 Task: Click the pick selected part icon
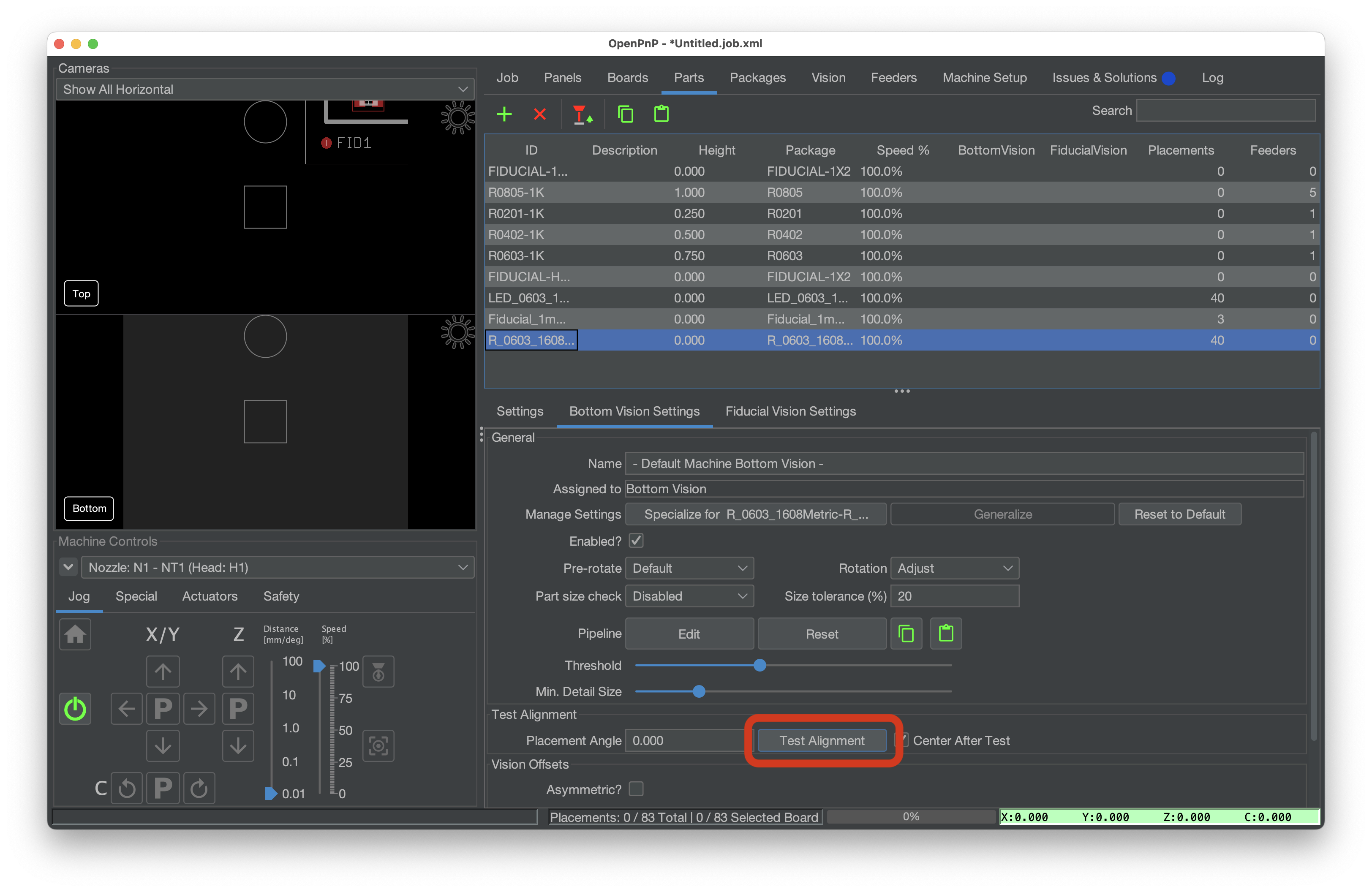[582, 114]
